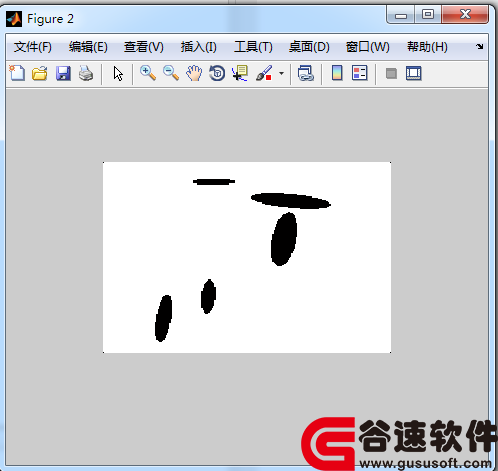Expand the Brush color dropdown arrow
This screenshot has height=471, width=498.
coord(281,73)
